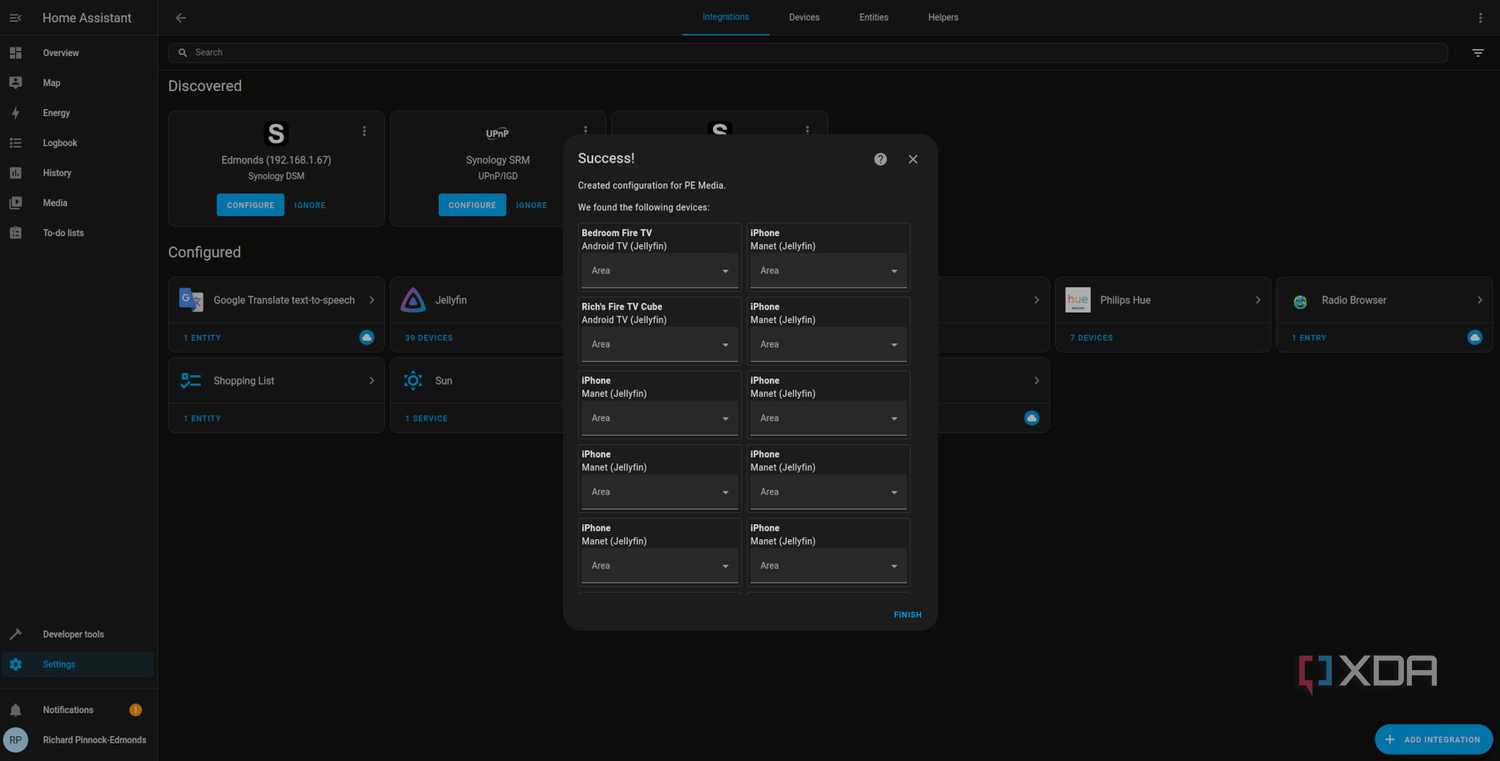The width and height of the screenshot is (1500, 761).
Task: Configure the Edmonds Synology DSM
Action: pyautogui.click(x=250, y=205)
